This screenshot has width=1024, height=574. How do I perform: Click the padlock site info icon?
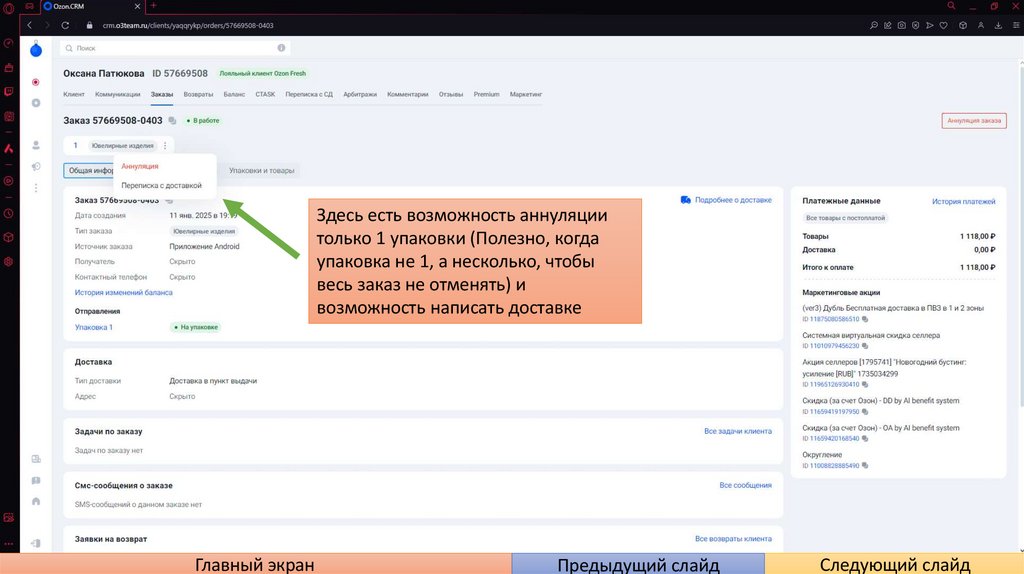pyautogui.click(x=89, y=25)
